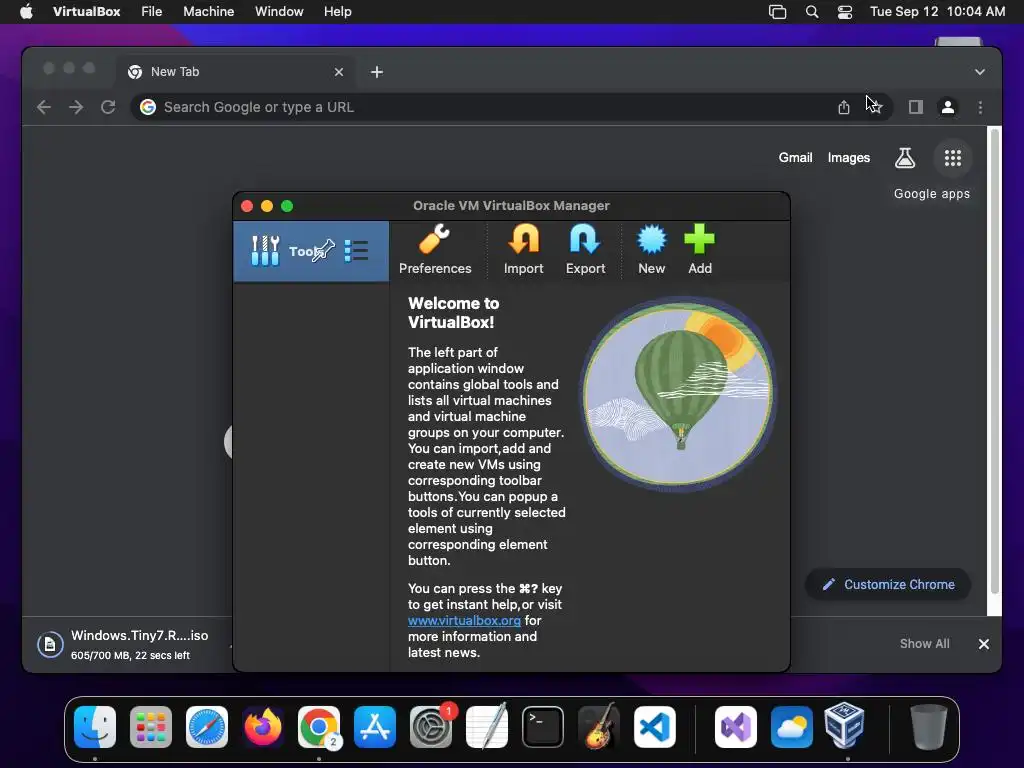Go back in Chrome

[44, 107]
